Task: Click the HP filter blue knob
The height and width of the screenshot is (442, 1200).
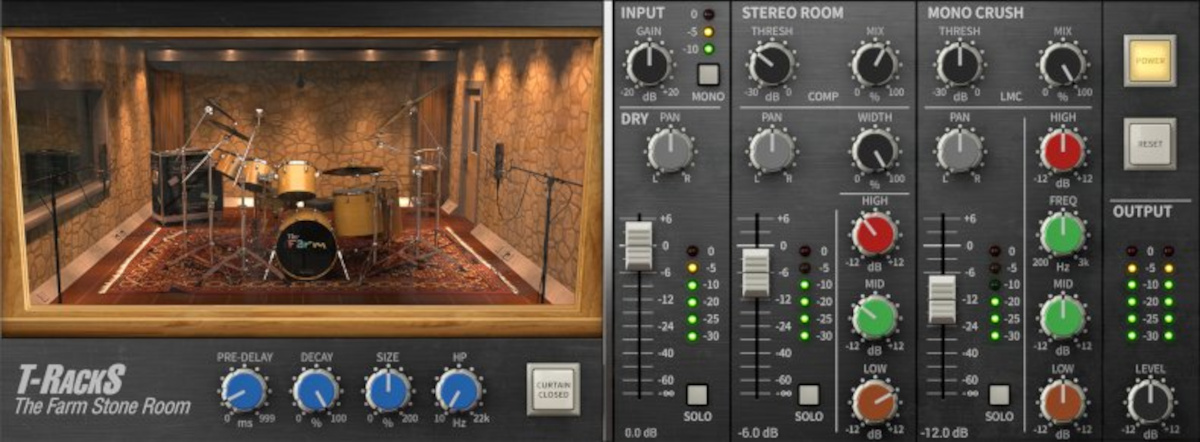Action: tap(458, 390)
